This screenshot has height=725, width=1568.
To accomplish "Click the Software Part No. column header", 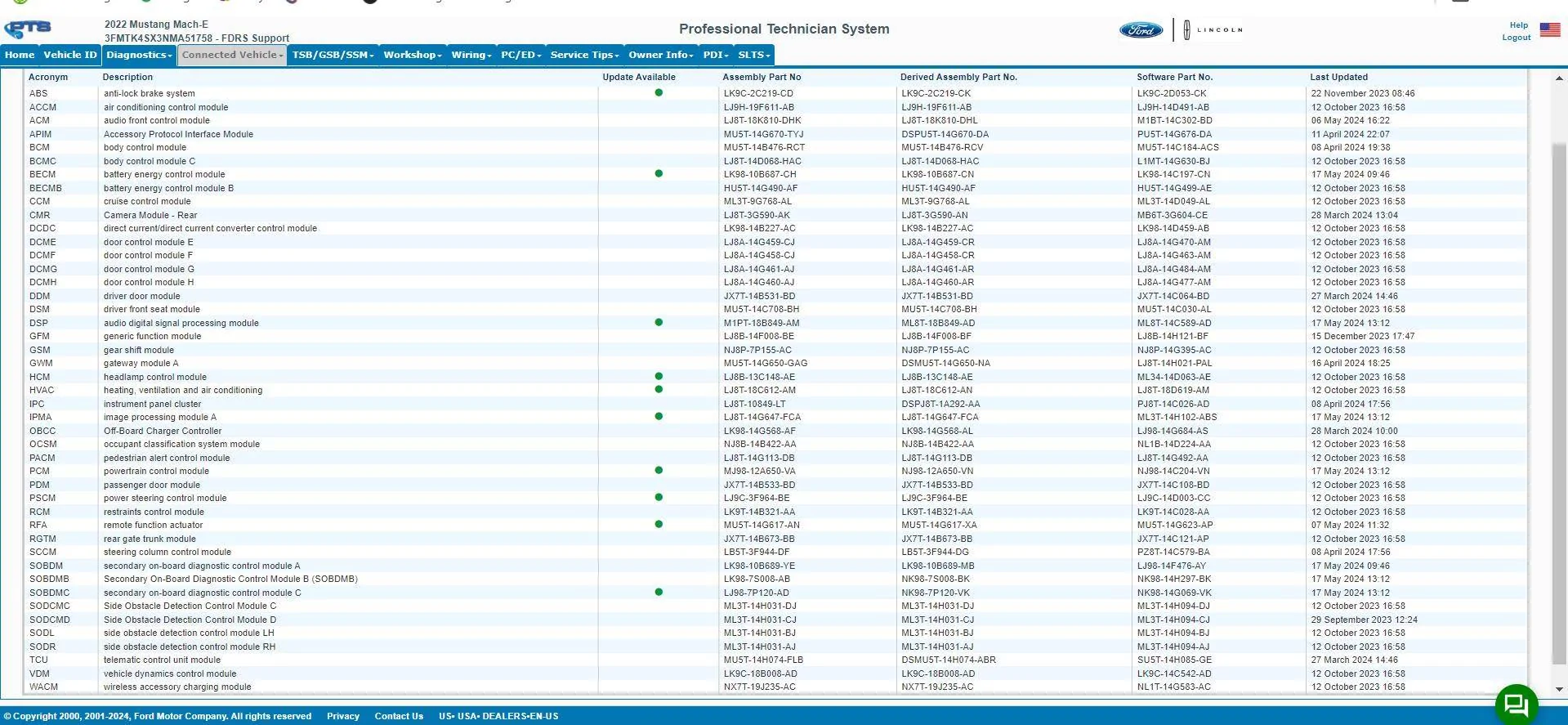I will coord(1175,77).
